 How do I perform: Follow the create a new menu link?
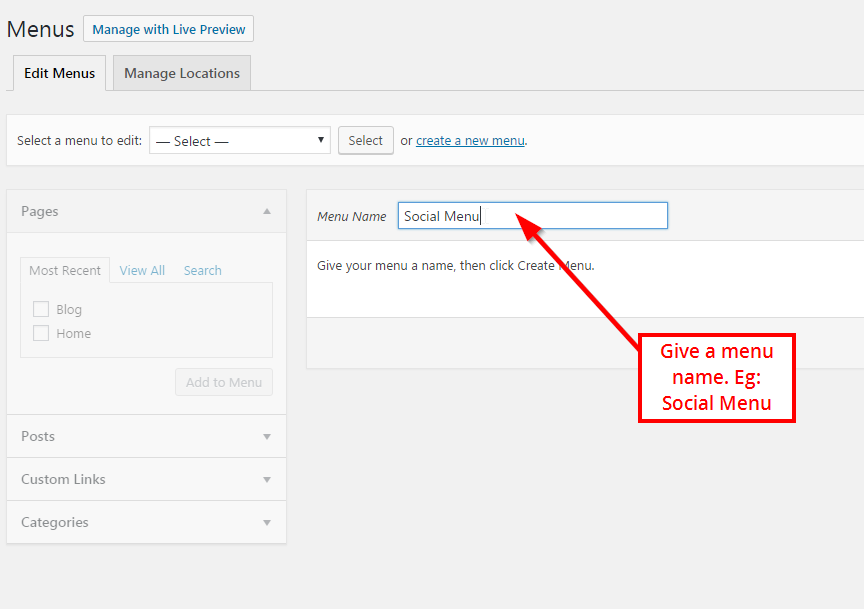pyautogui.click(x=470, y=141)
